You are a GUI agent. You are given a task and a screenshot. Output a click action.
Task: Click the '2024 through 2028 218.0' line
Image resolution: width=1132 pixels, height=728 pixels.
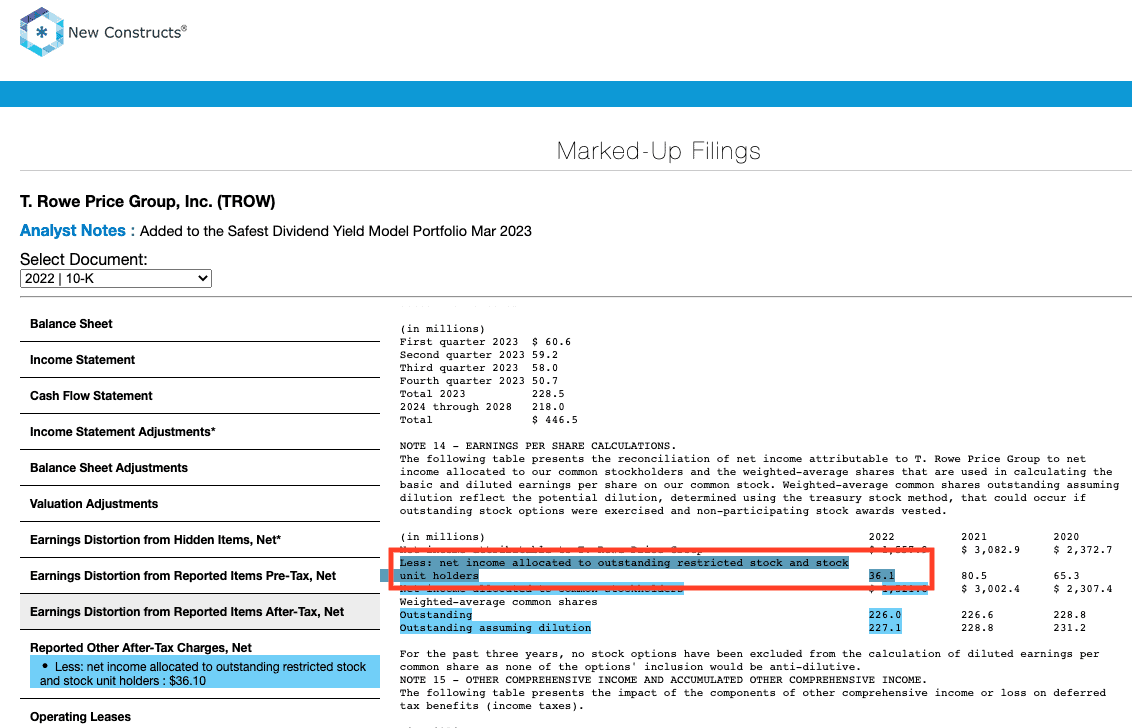(482, 407)
